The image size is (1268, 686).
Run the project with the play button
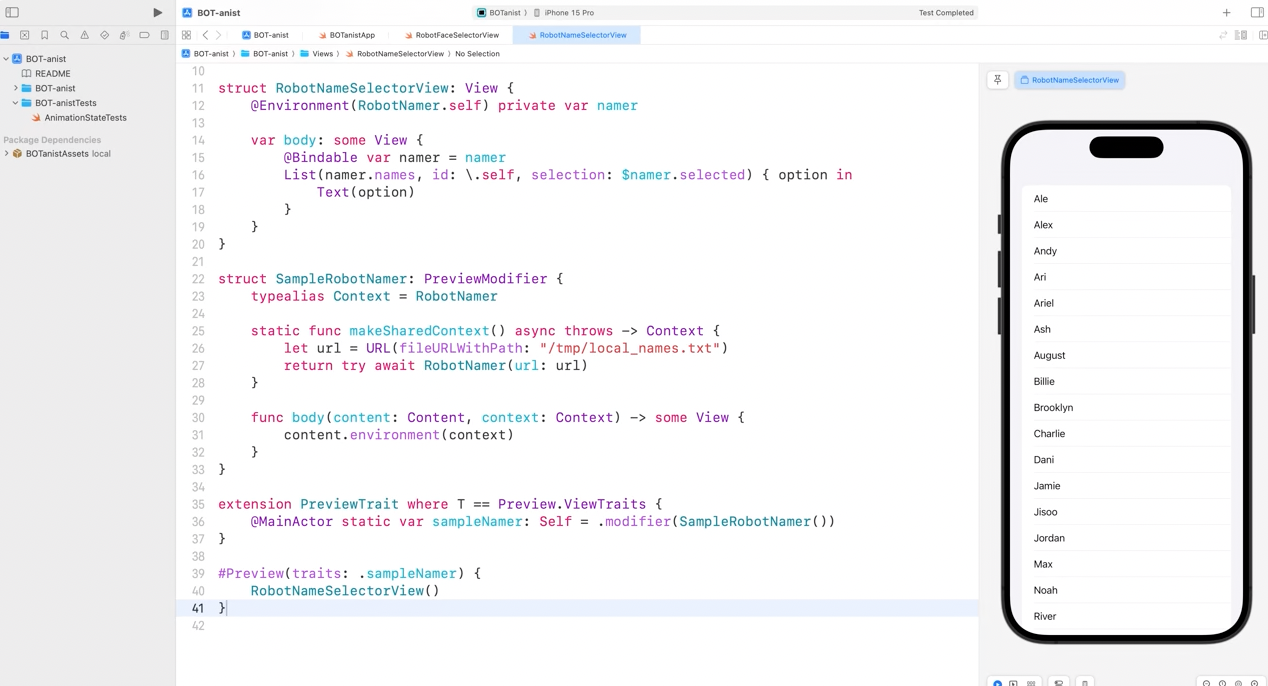[157, 13]
